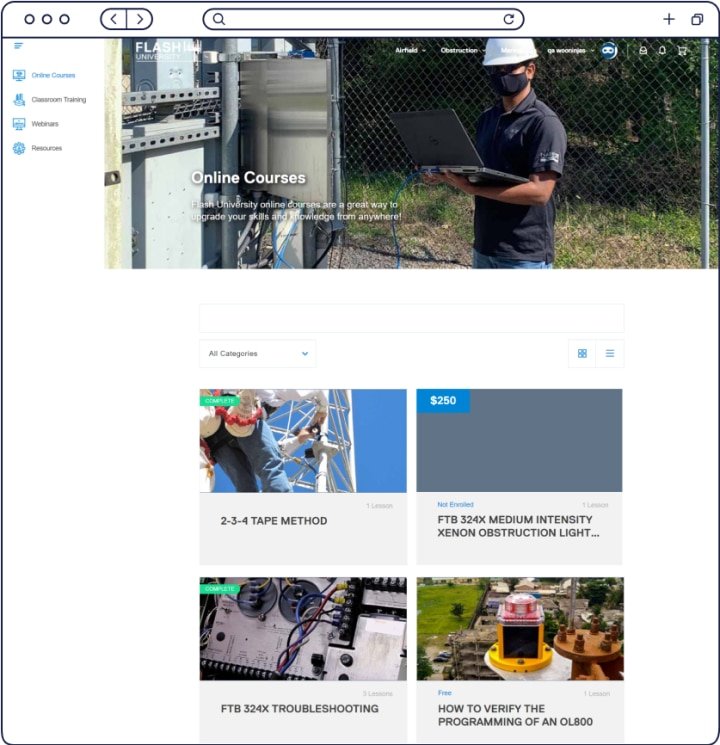Switch to grid view icon
Viewport: 720px width, 745px height.
pyautogui.click(x=582, y=353)
